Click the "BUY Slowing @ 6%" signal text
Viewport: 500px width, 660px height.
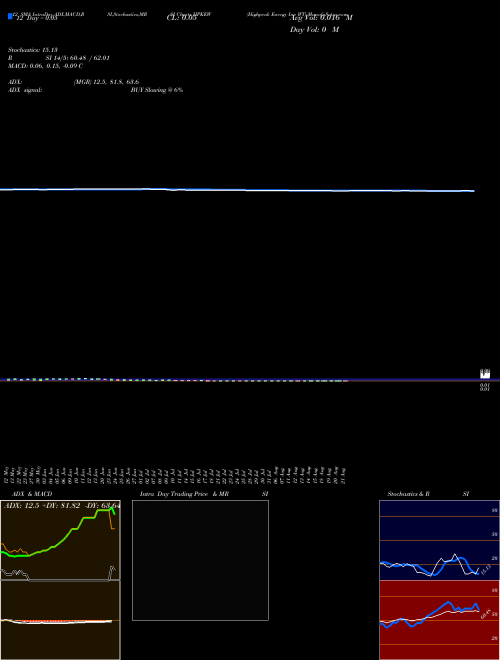157,90
